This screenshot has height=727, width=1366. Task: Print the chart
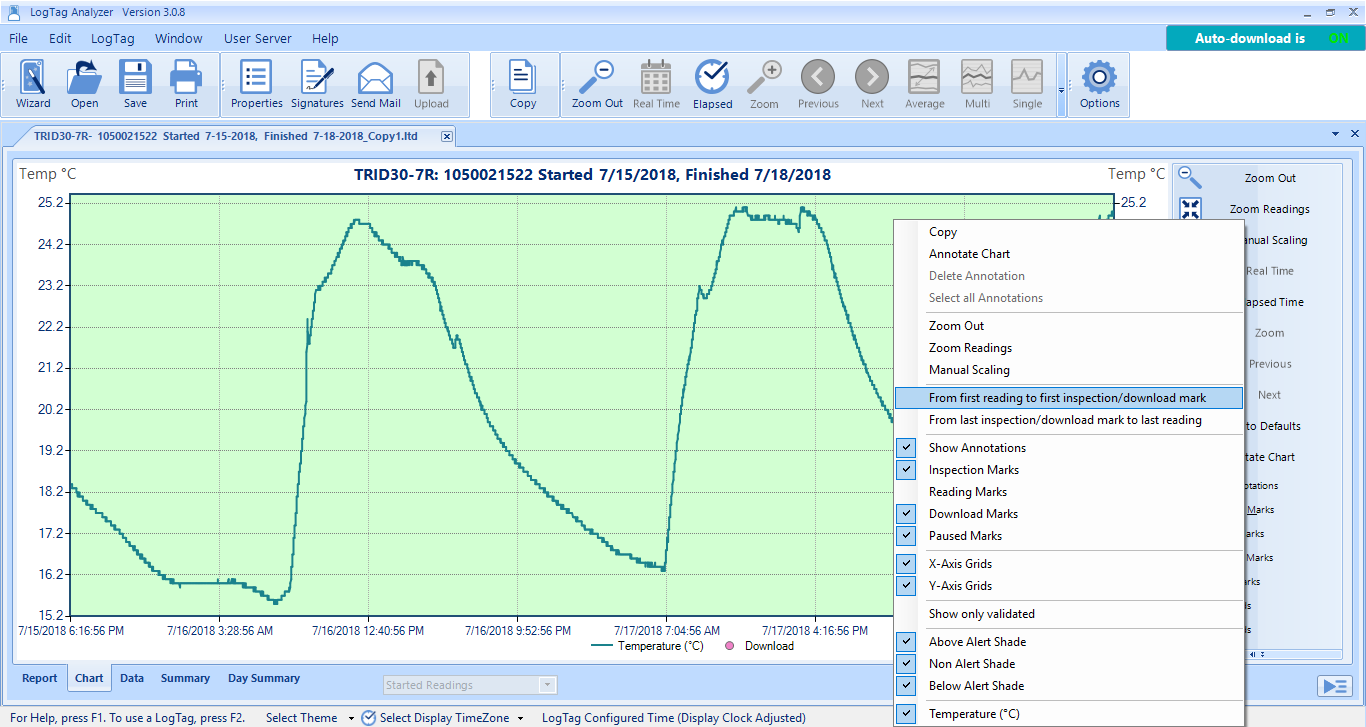pyautogui.click(x=186, y=84)
